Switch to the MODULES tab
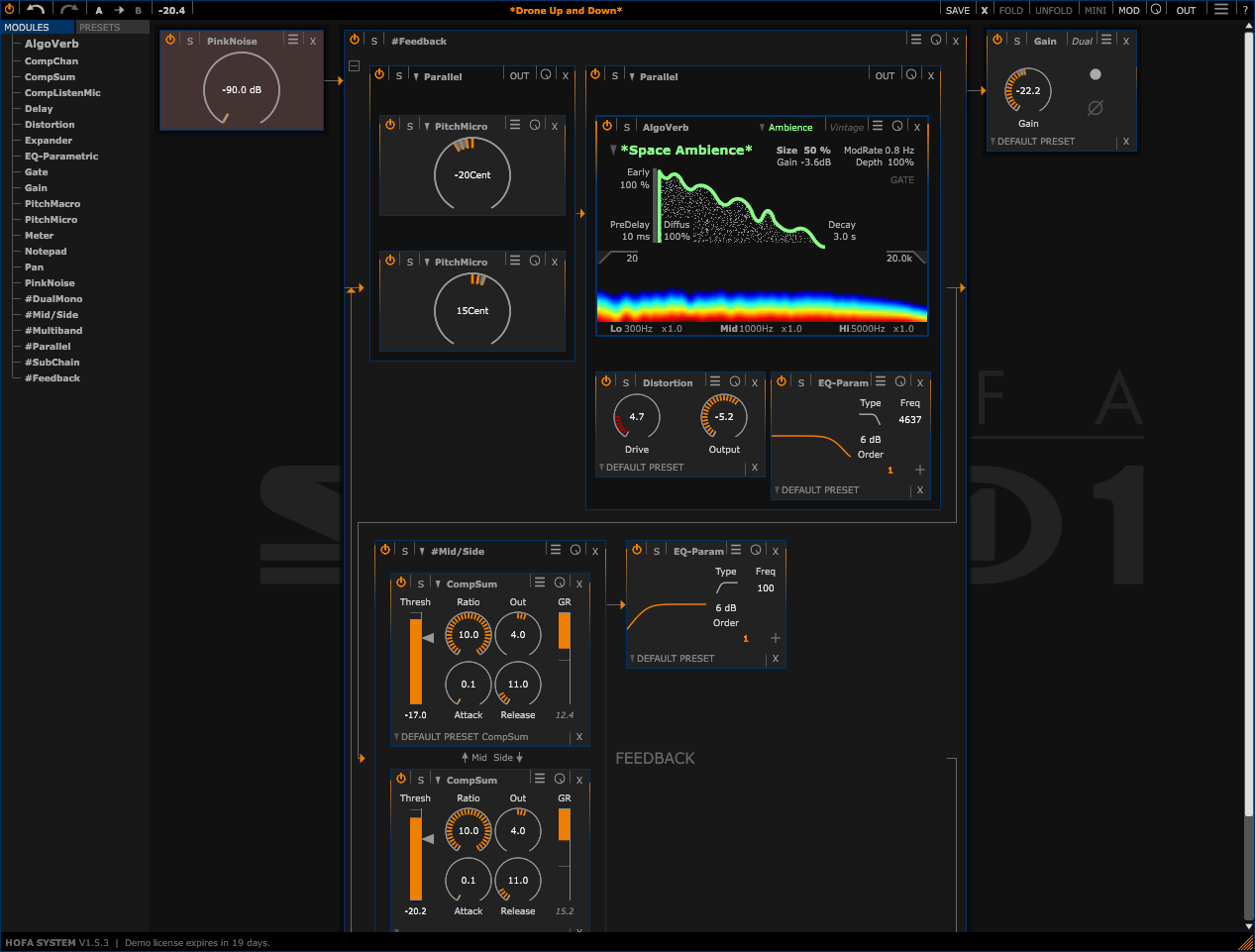Screen dimensions: 1255x952 coord(38,27)
